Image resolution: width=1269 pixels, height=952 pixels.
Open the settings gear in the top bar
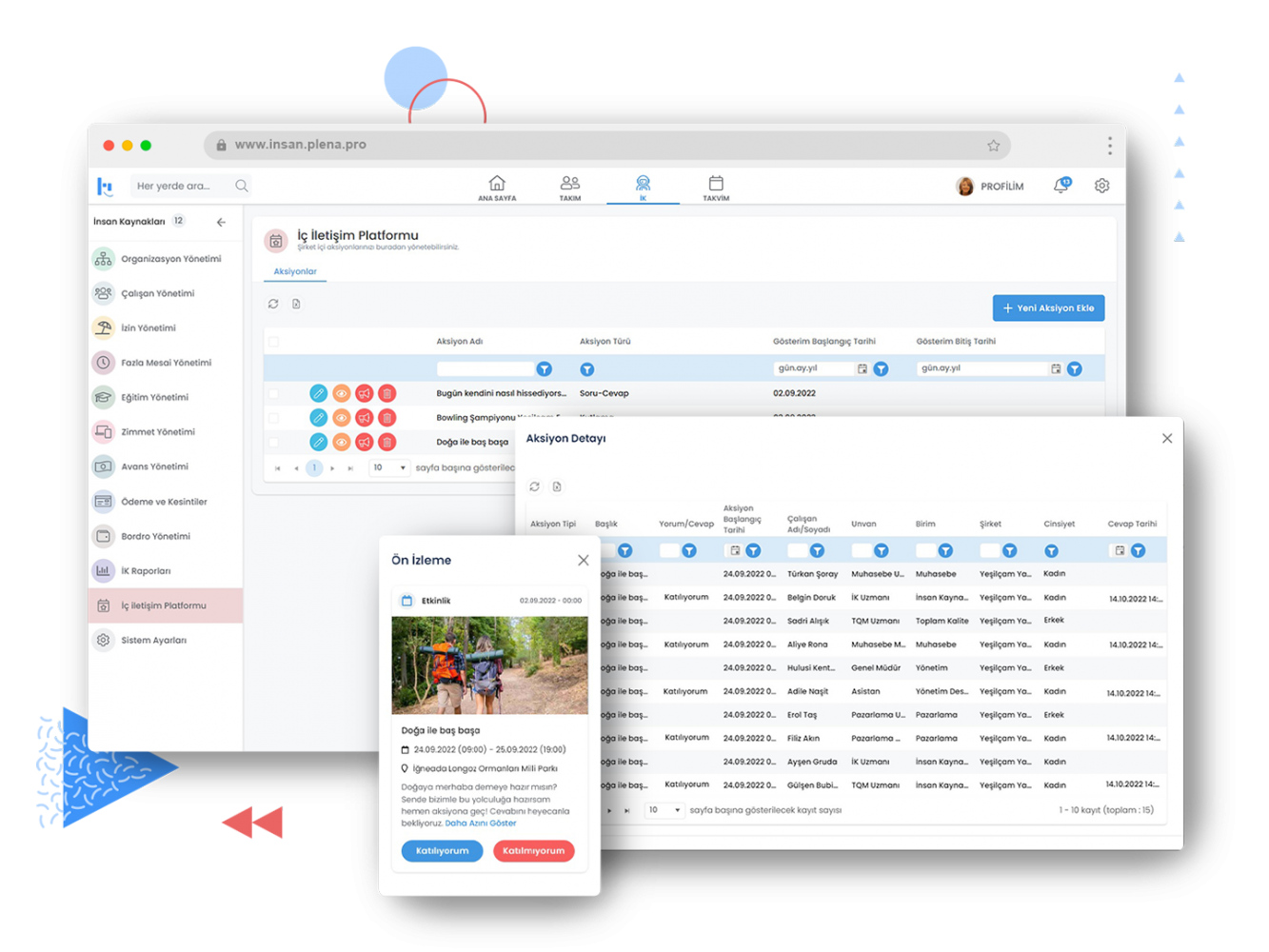click(1101, 186)
